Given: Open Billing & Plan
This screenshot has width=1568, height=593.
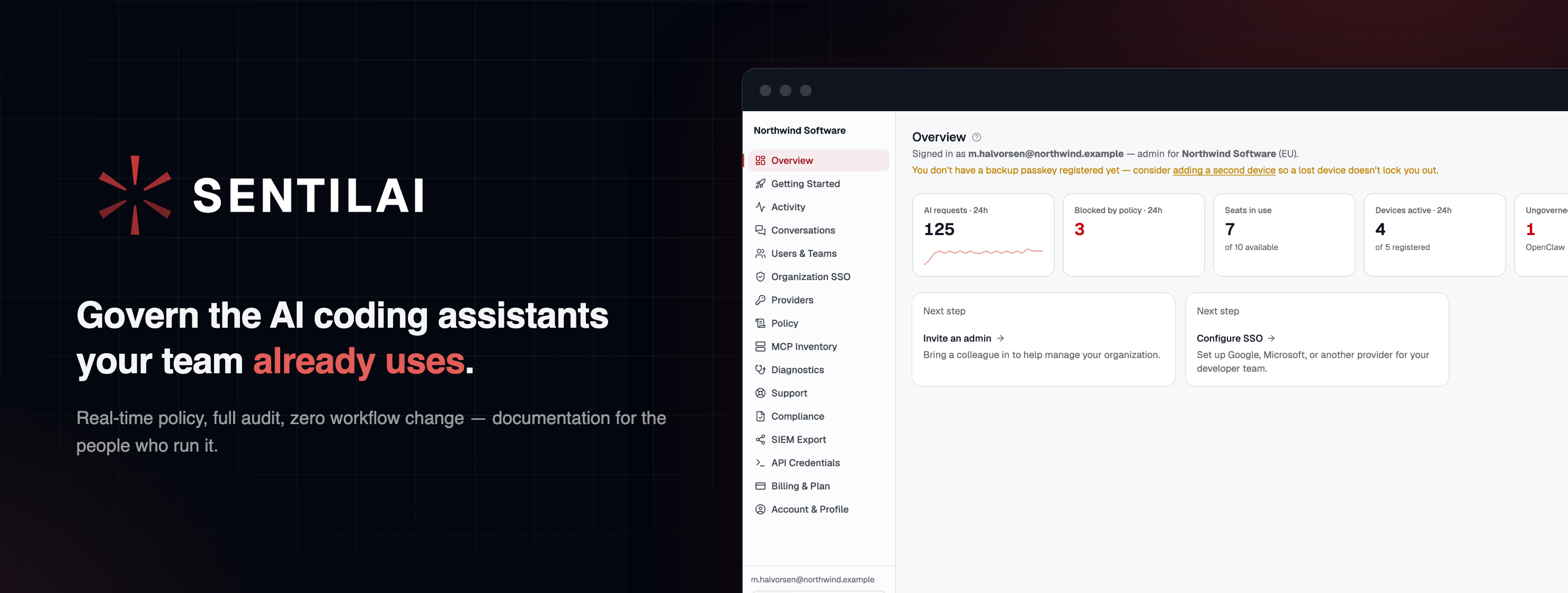Looking at the screenshot, I should (x=818, y=486).
